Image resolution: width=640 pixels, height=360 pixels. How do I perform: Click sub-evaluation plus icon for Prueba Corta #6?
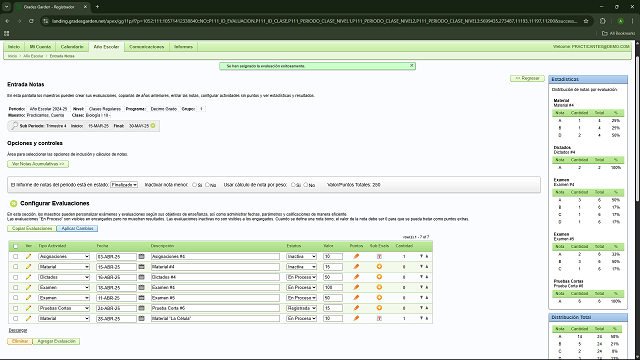379,308
